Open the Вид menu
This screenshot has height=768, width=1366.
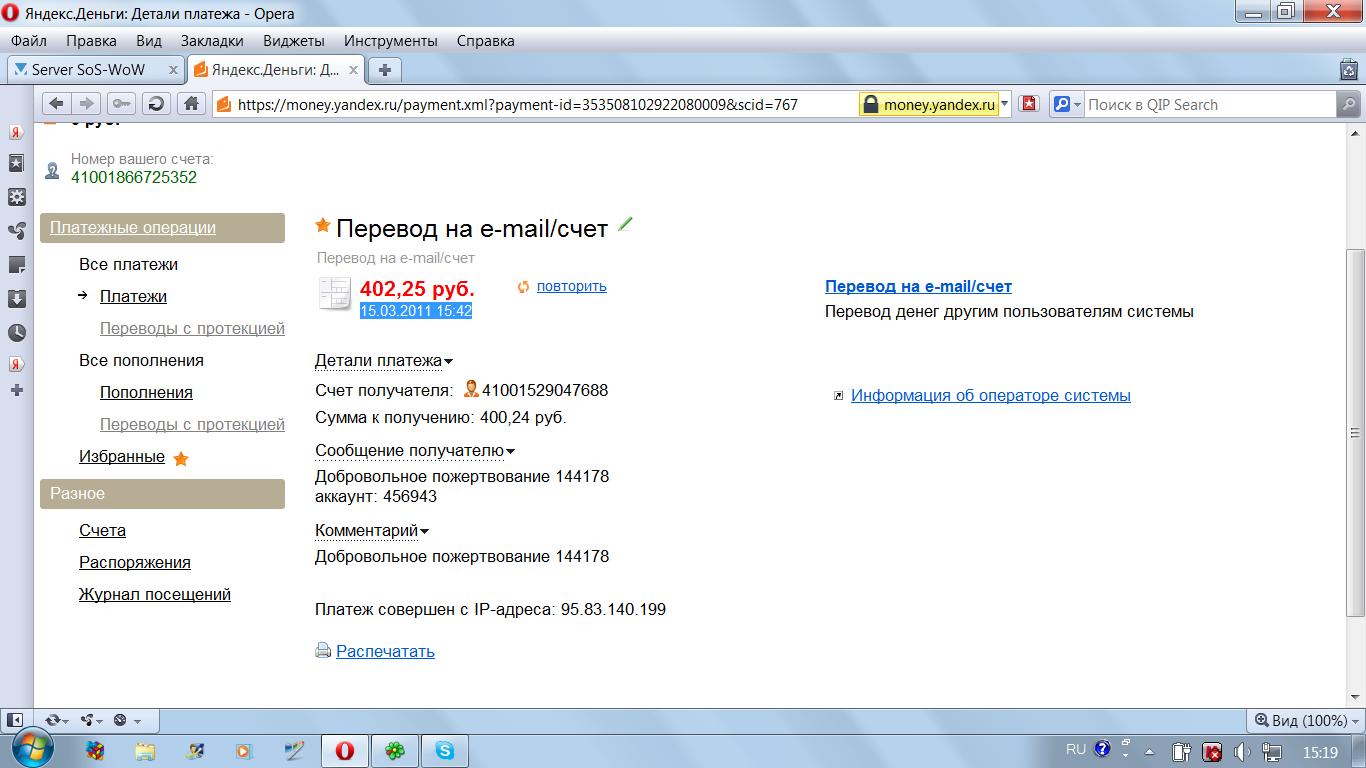coord(149,41)
